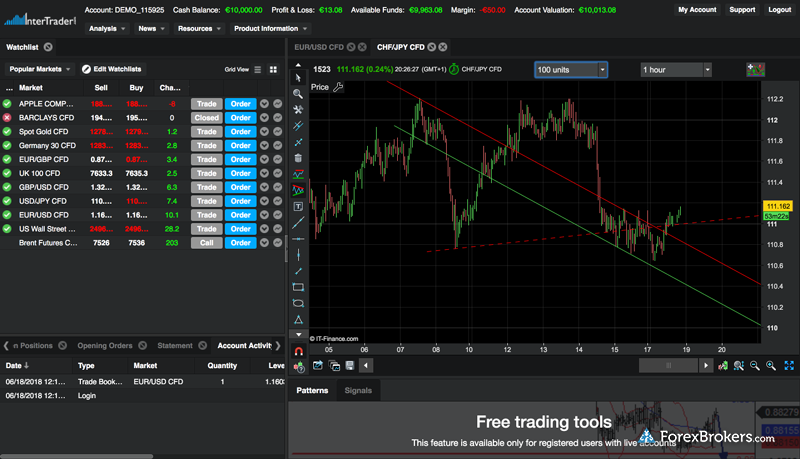Open the Patterns tab
Screen dimensions: 800x459
point(312,391)
